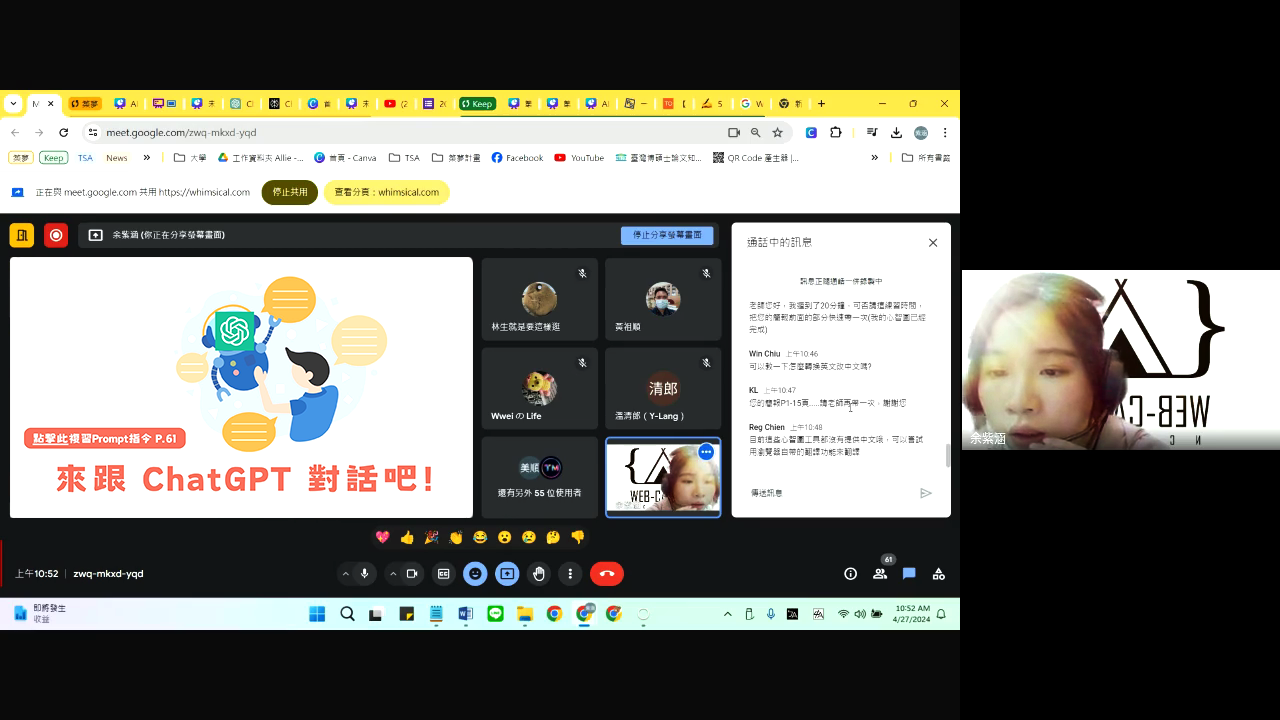Viewport: 1280px width, 720px height.
Task: Open the in-call chat panel icon
Action: [908, 573]
